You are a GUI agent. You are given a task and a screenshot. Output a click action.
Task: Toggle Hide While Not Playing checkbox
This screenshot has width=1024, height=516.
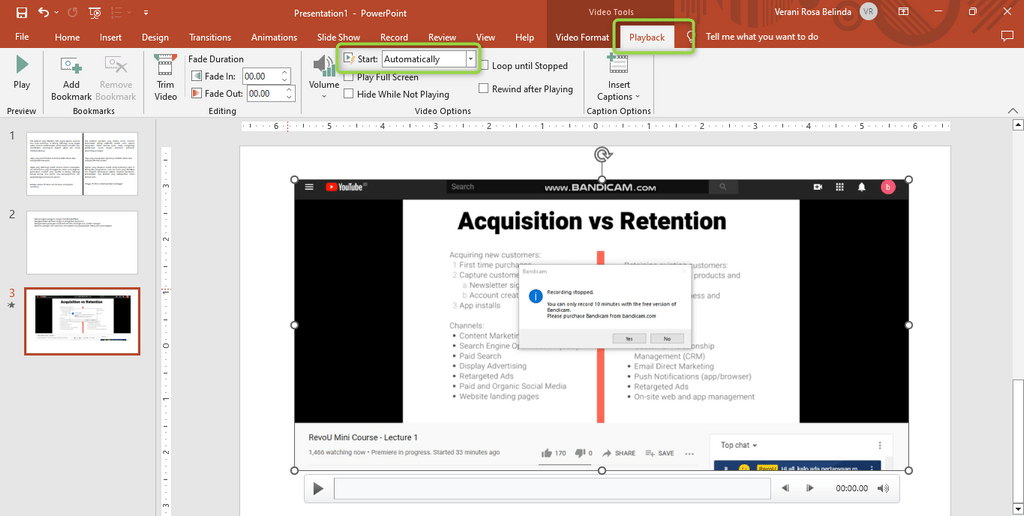pos(349,94)
